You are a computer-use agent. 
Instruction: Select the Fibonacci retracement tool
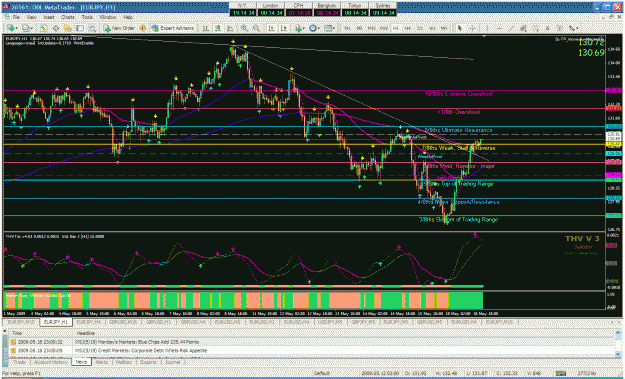point(535,28)
